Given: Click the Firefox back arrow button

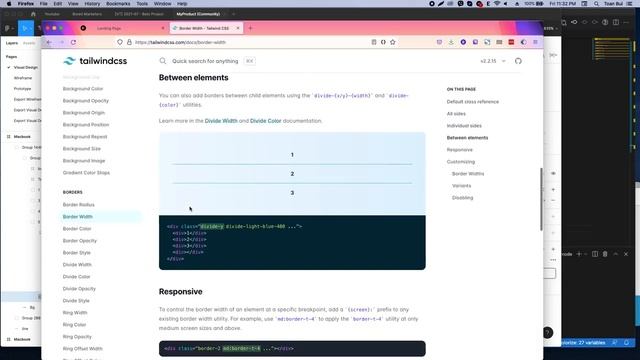Looking at the screenshot, I should tap(49, 42).
